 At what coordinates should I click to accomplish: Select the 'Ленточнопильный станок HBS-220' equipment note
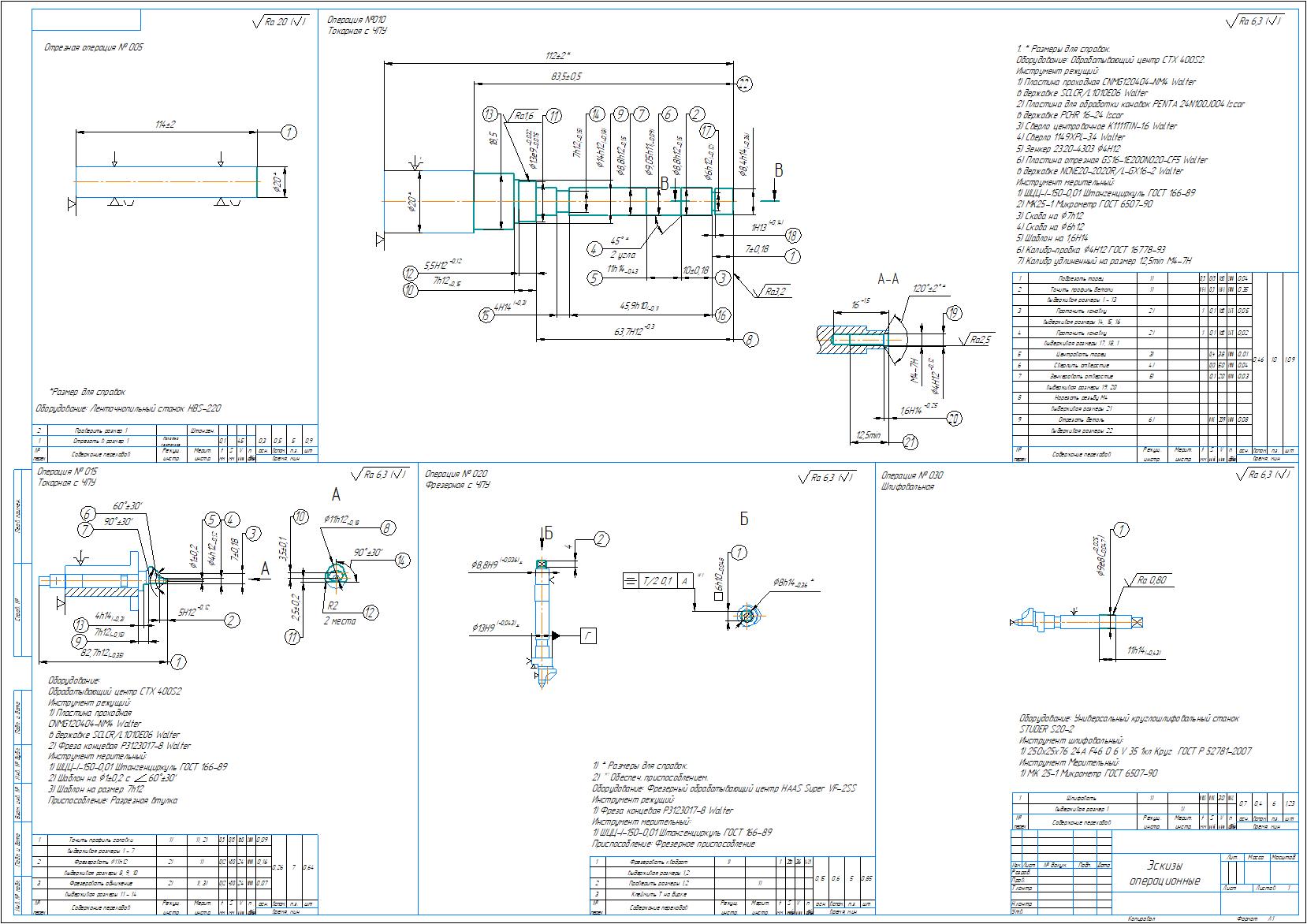coord(128,408)
